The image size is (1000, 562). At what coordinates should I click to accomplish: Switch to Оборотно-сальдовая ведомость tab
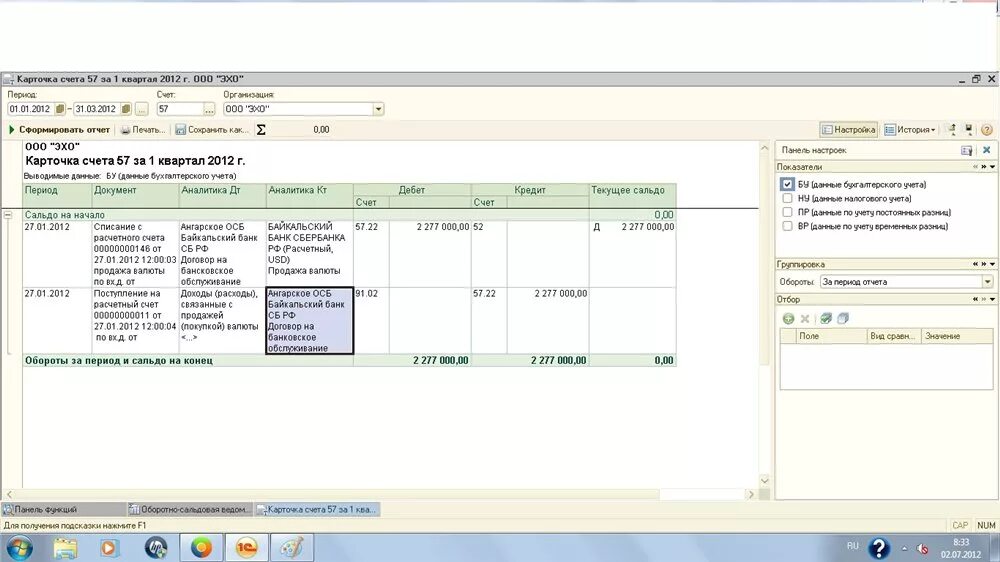point(189,509)
